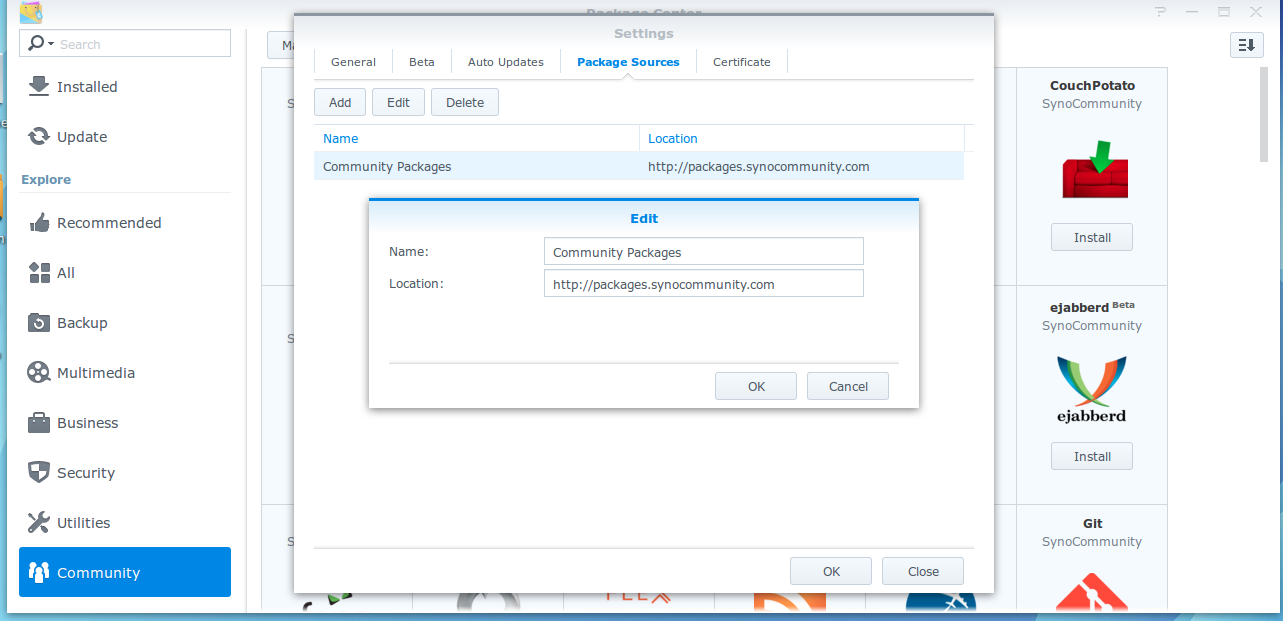Click the Package Center app icon

point(31,13)
